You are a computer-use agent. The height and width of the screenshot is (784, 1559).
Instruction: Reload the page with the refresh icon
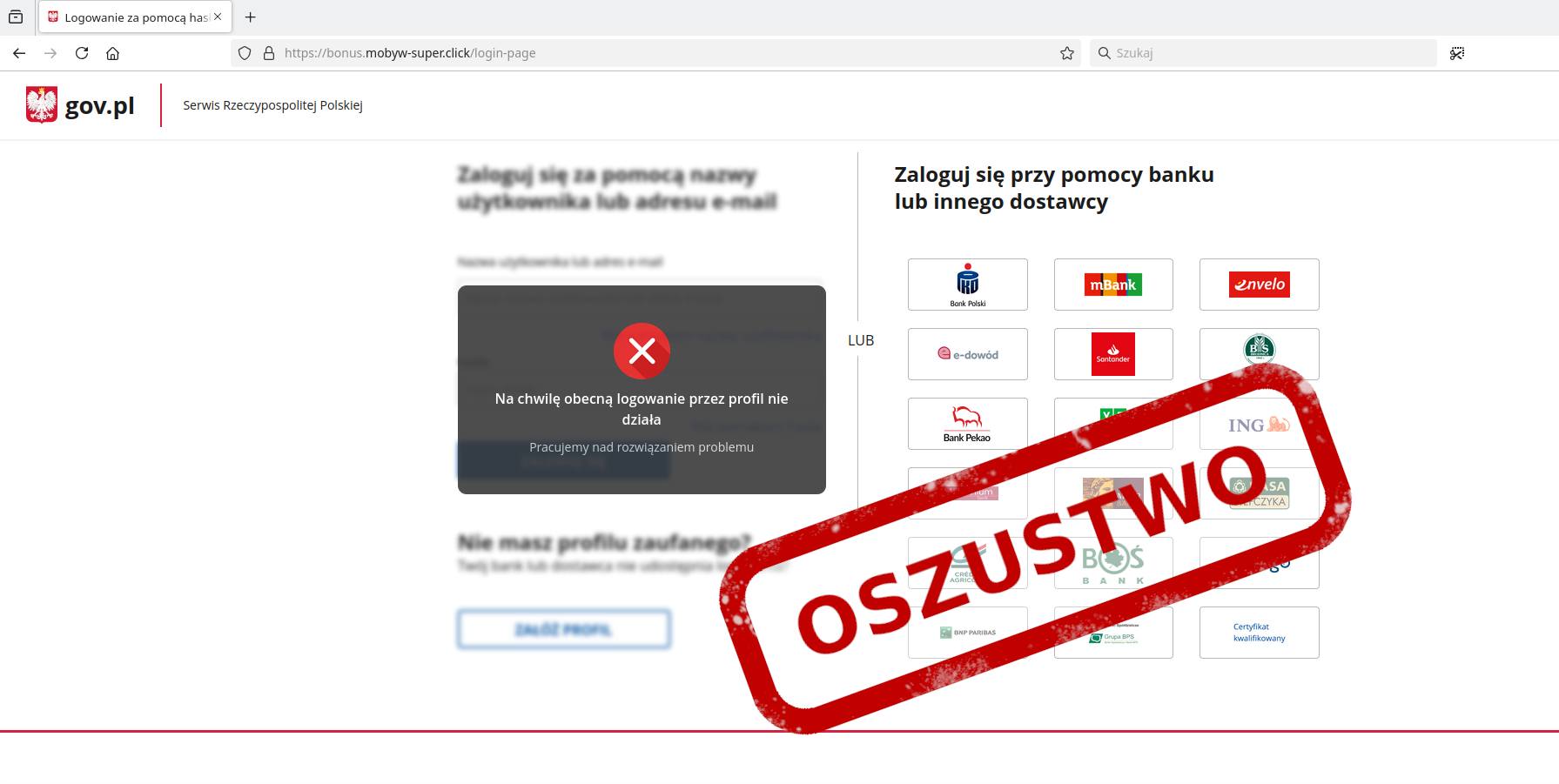[x=82, y=53]
